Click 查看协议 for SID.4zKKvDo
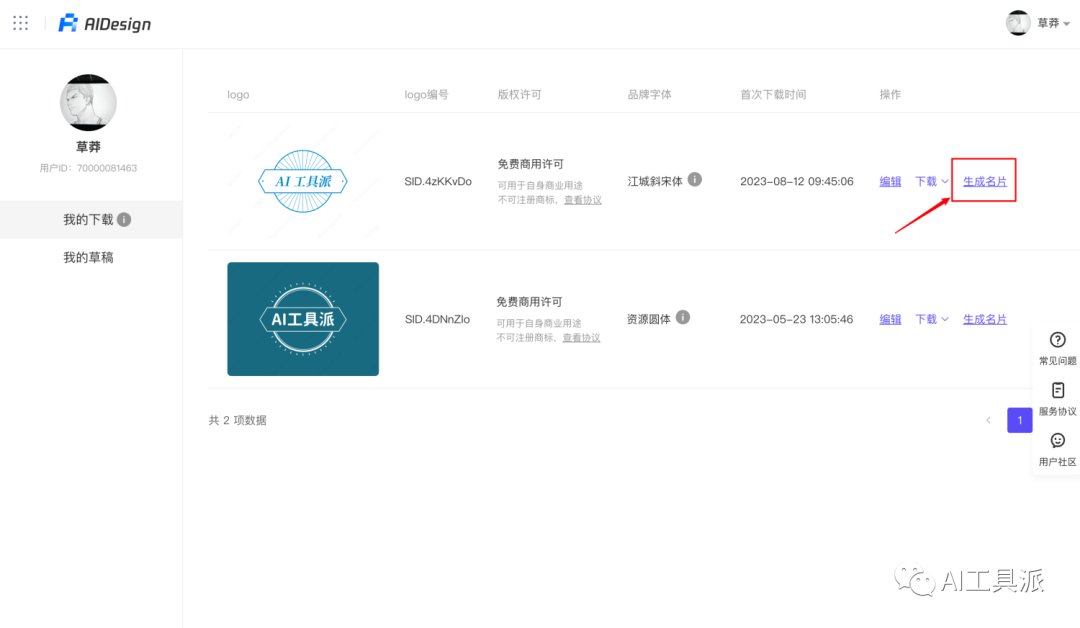 583,200
